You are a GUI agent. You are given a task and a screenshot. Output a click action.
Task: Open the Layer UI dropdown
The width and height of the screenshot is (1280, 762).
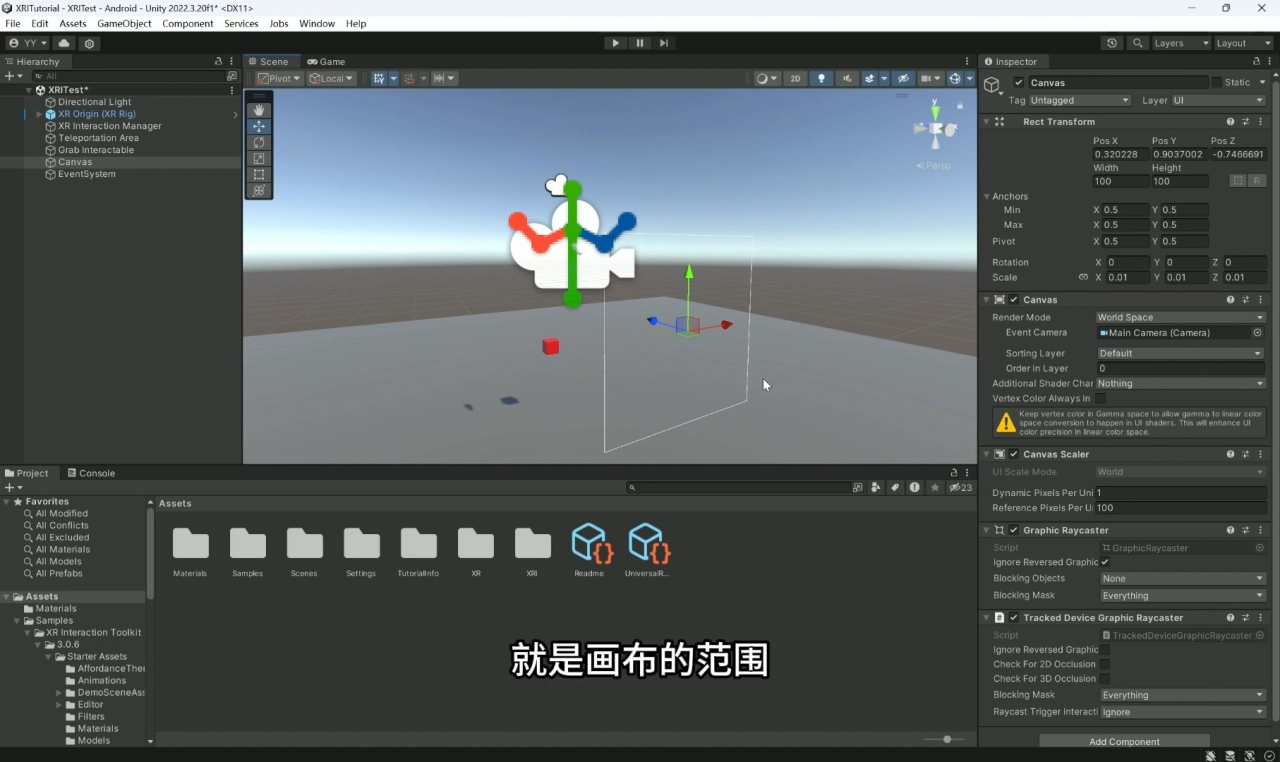(1218, 100)
